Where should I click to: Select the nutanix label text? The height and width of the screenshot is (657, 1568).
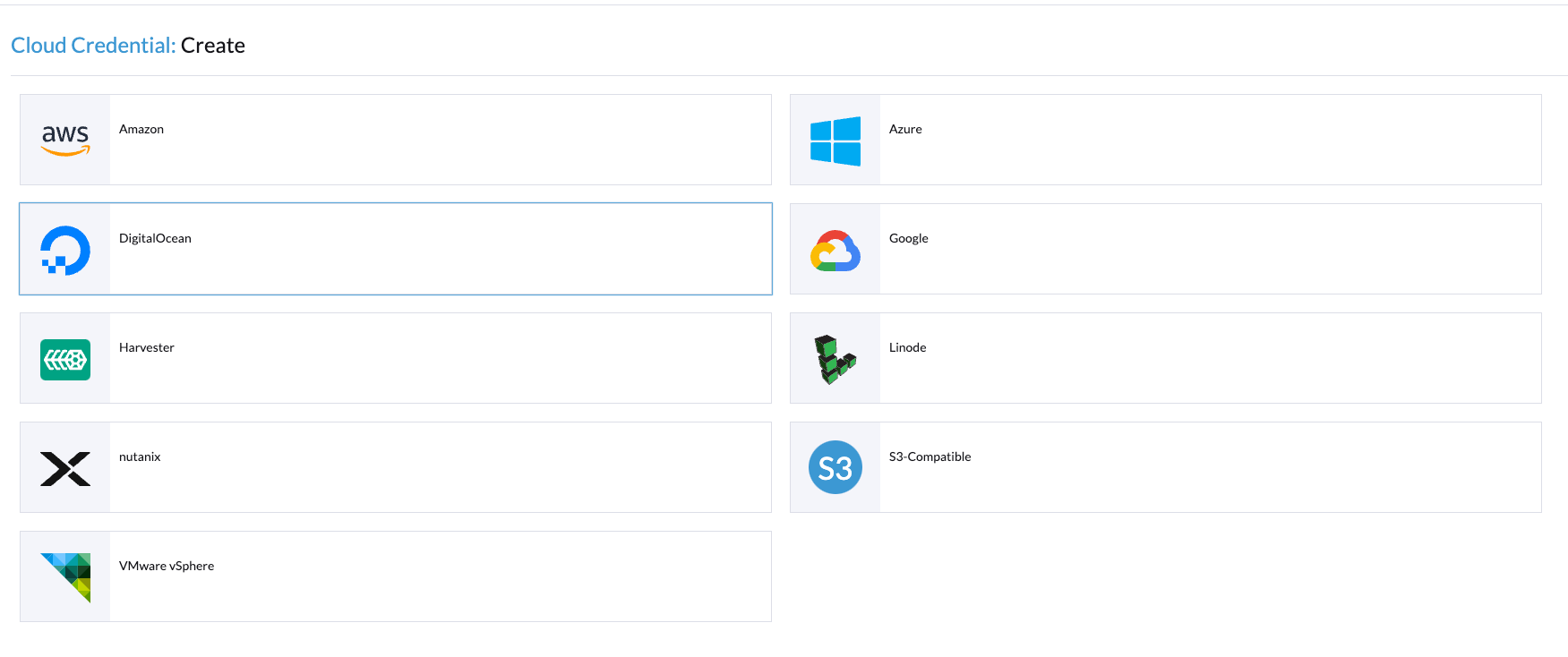[x=140, y=456]
